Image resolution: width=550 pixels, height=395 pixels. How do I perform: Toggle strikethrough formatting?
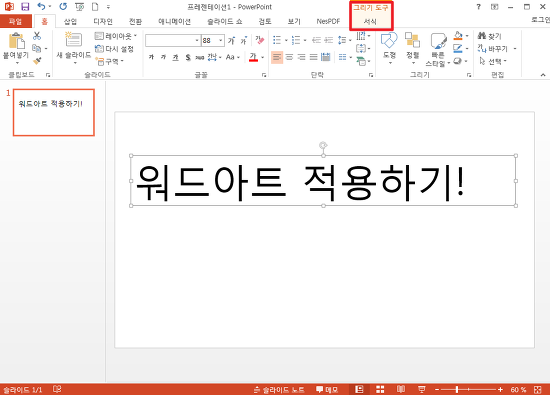200,57
